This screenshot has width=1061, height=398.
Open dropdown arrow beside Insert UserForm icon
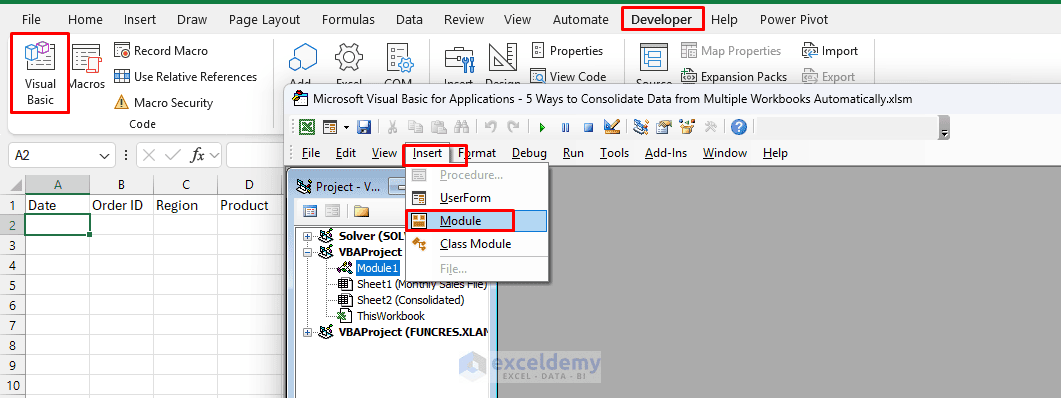click(346, 127)
